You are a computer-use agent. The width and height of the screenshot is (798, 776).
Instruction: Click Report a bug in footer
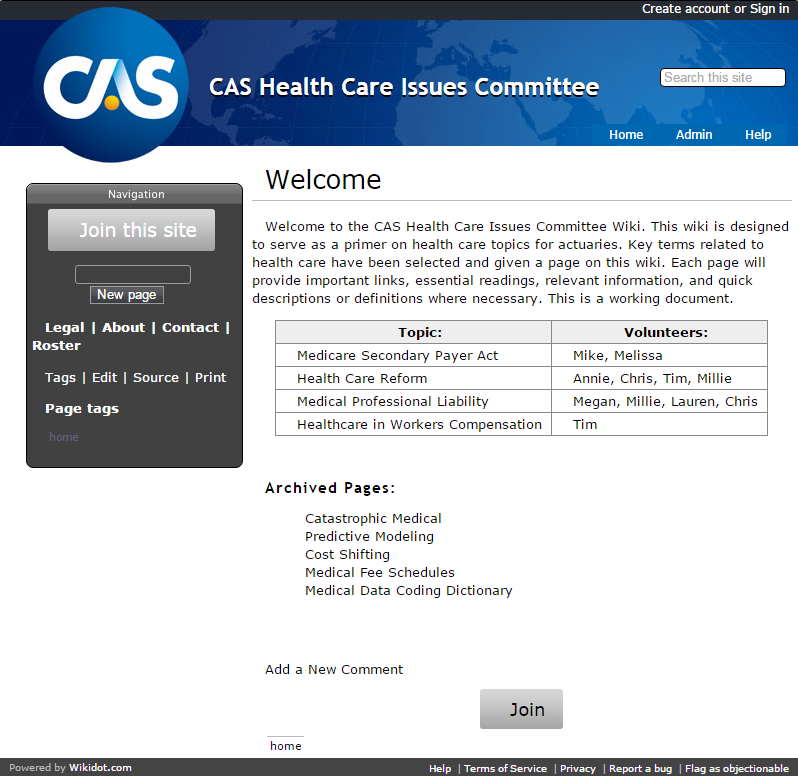pyautogui.click(x=640, y=768)
